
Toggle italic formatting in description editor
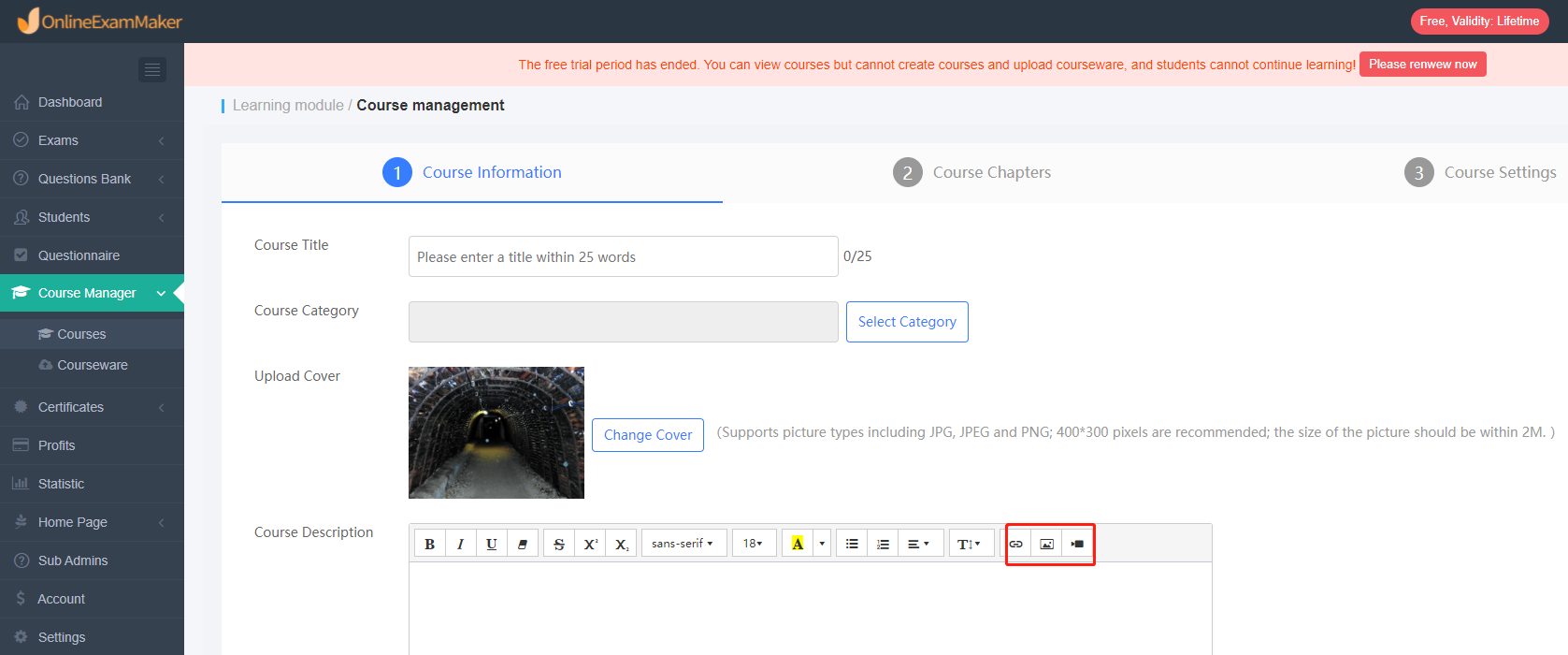click(x=460, y=544)
